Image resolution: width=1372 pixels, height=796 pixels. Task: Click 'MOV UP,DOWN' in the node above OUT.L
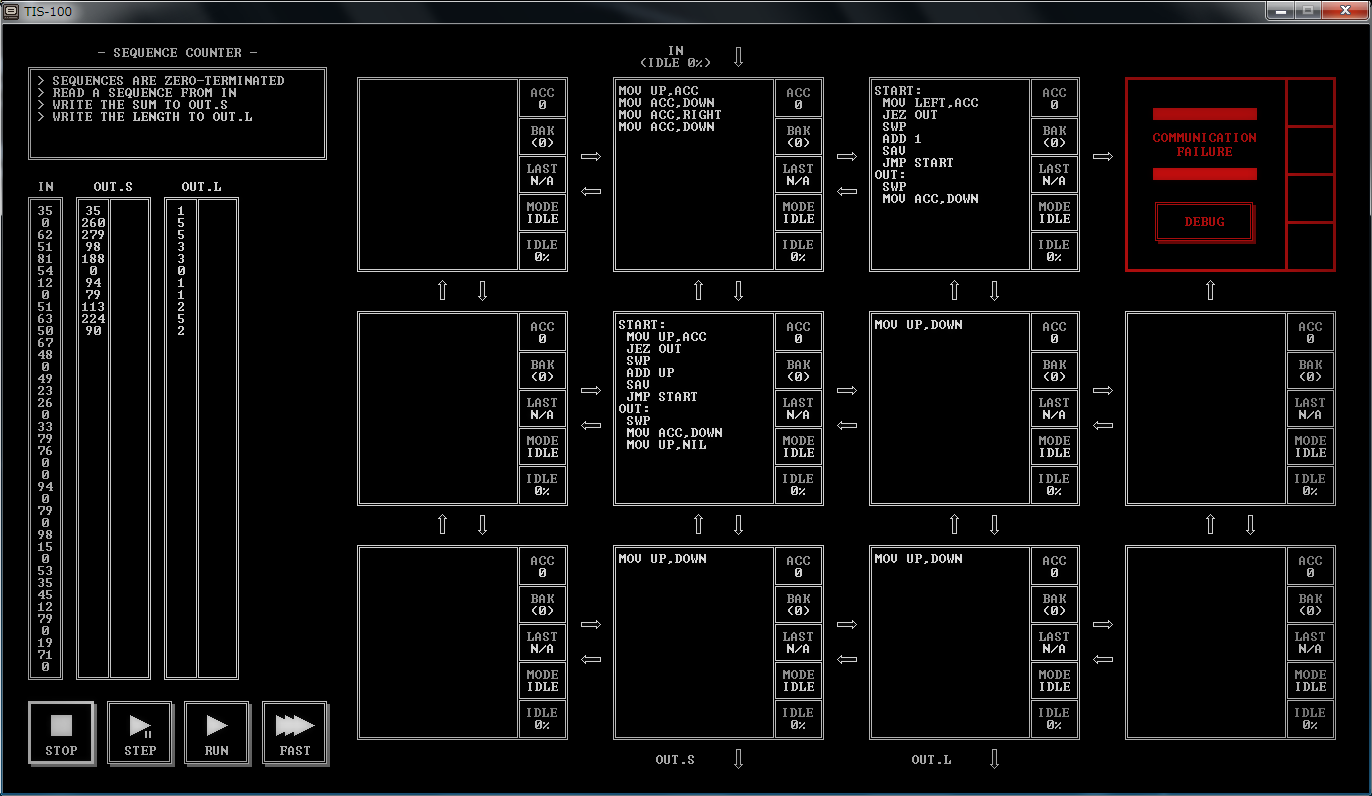[918, 559]
